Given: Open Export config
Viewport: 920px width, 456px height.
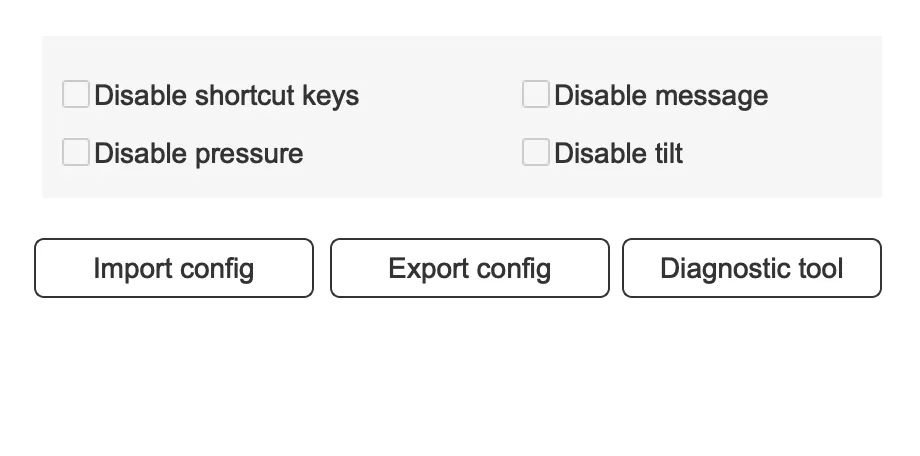Looking at the screenshot, I should pyautogui.click(x=469, y=268).
